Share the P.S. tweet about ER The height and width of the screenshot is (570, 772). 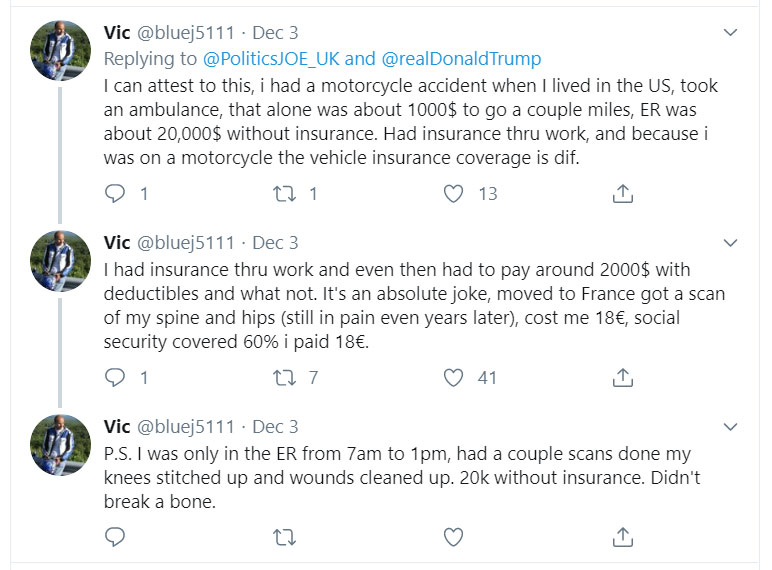[x=622, y=537]
